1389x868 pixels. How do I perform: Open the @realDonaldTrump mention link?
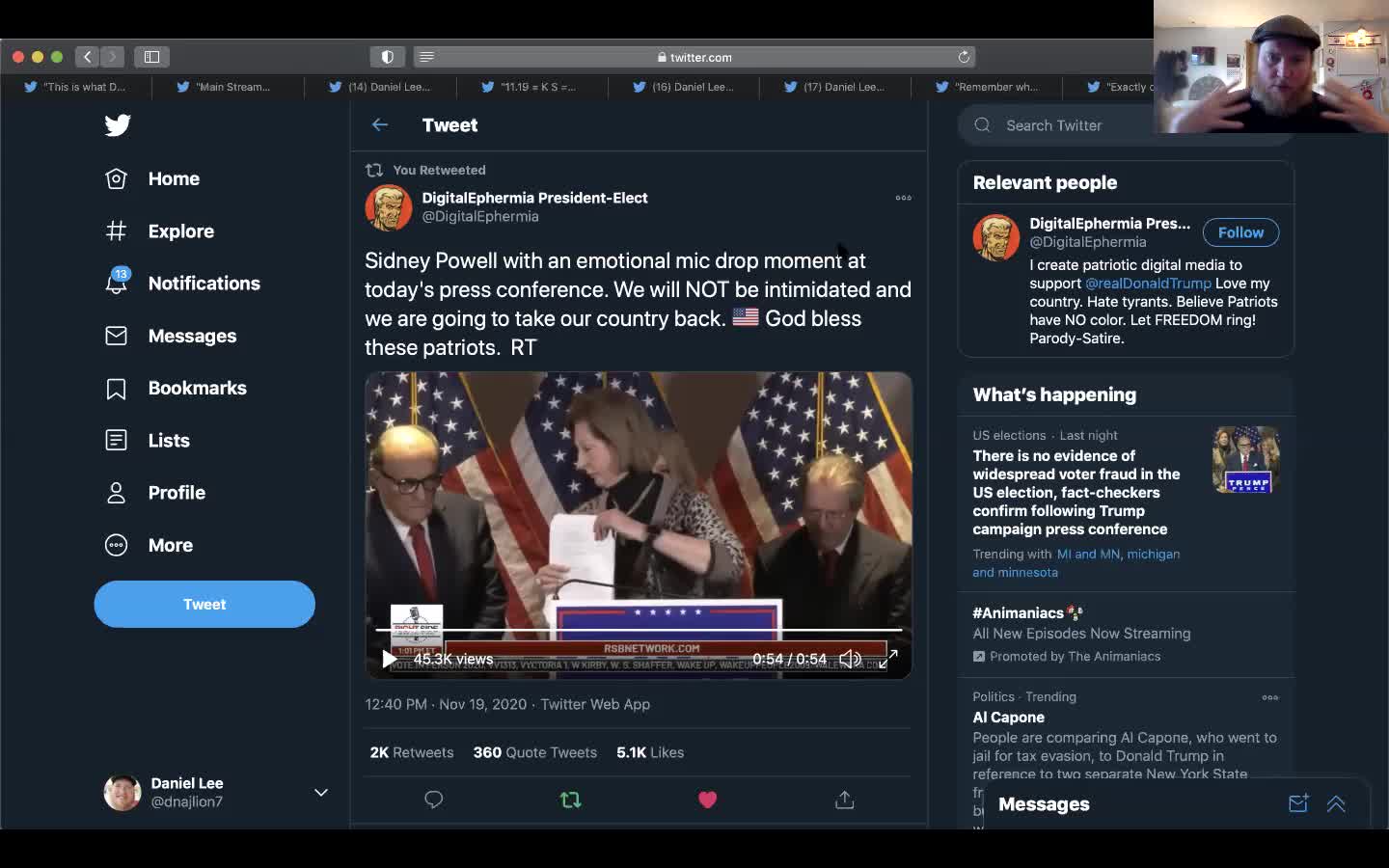click(x=1148, y=284)
